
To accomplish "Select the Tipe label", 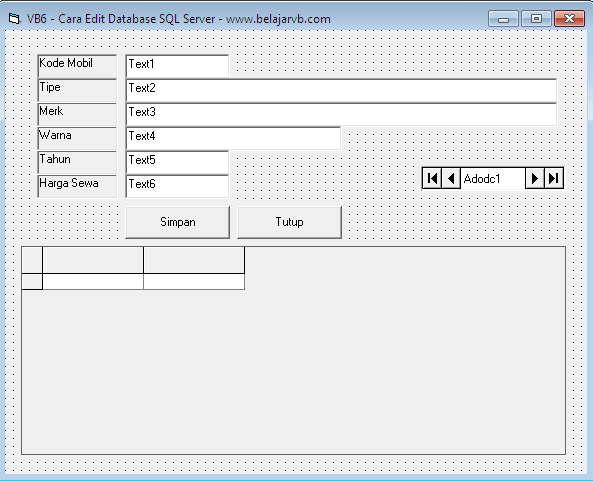I will (77, 90).
